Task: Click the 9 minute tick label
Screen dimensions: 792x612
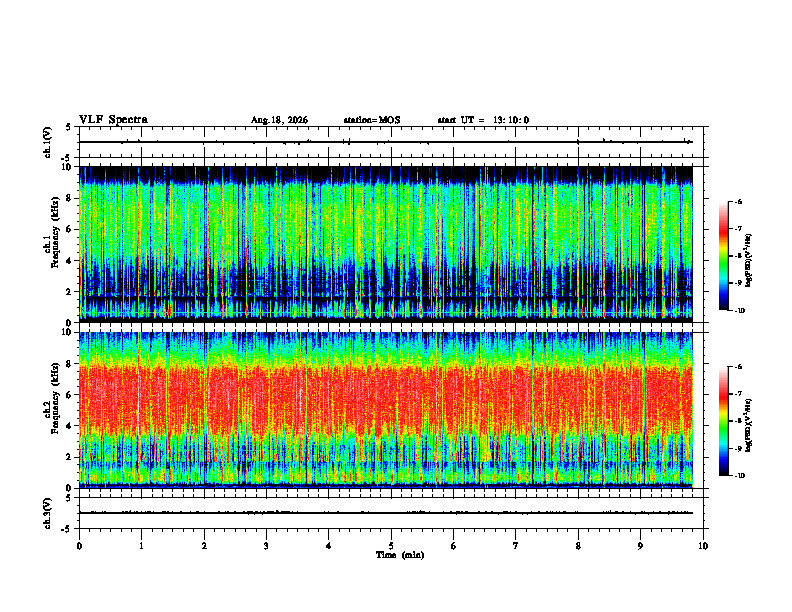Action: click(640, 546)
